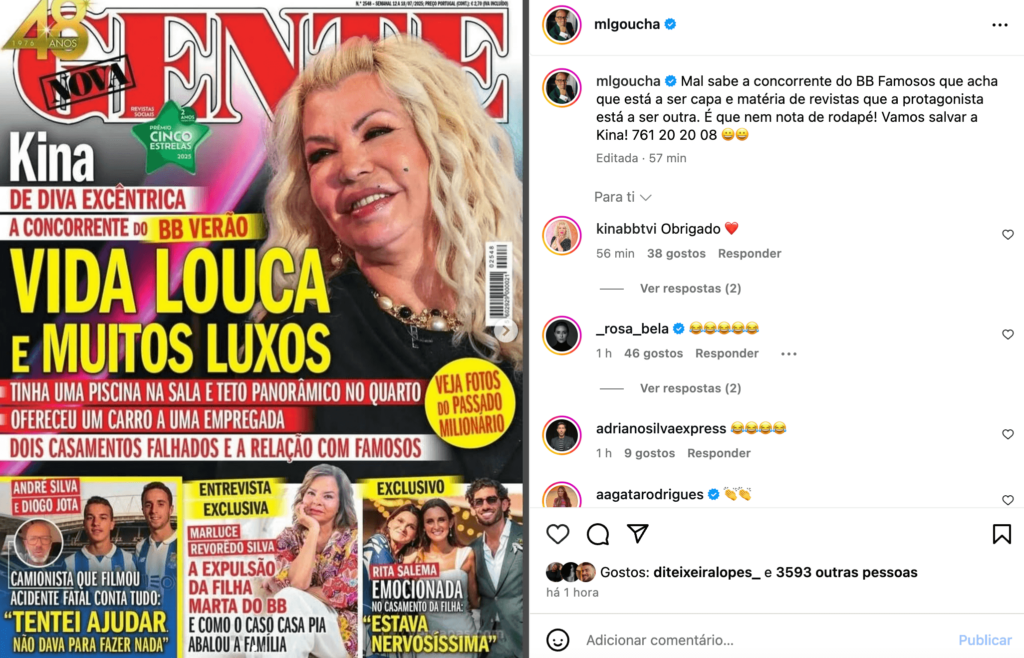Go to next carousel image arrow
Screen dimensions: 1024x658
coord(505,331)
